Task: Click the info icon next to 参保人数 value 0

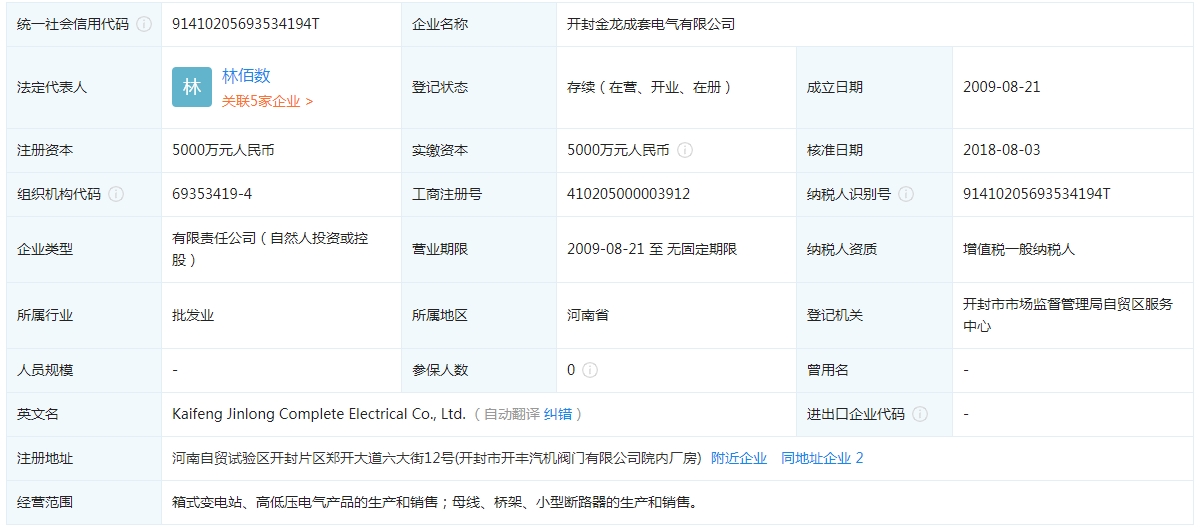Action: click(x=590, y=370)
